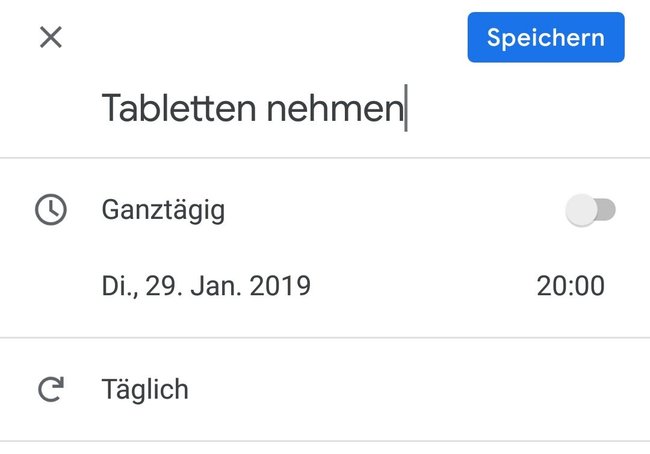Click the title field 'Tabletten nehmen'
The width and height of the screenshot is (650, 454).
[x=325, y=109]
